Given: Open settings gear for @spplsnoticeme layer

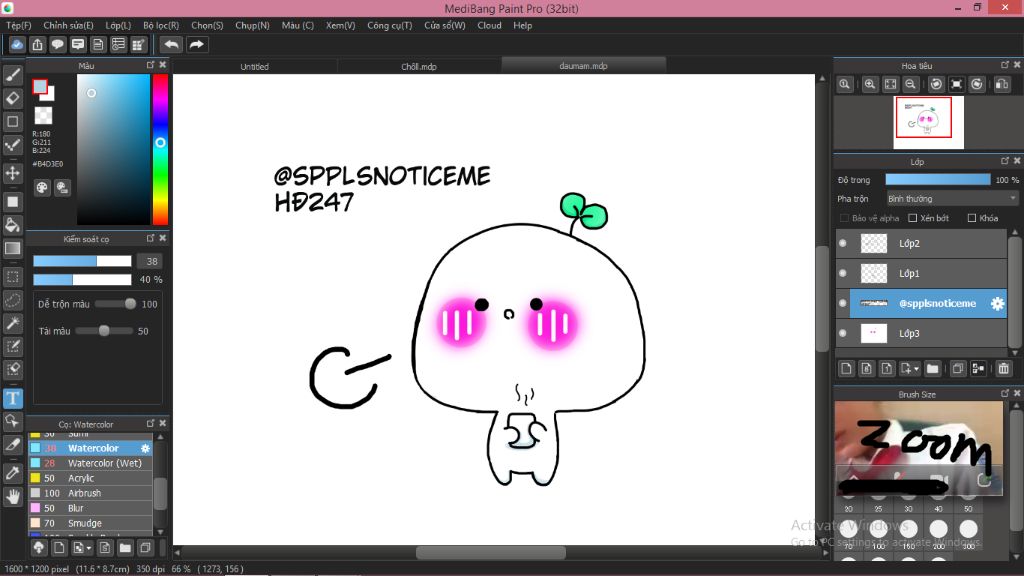Looking at the screenshot, I should 997,304.
